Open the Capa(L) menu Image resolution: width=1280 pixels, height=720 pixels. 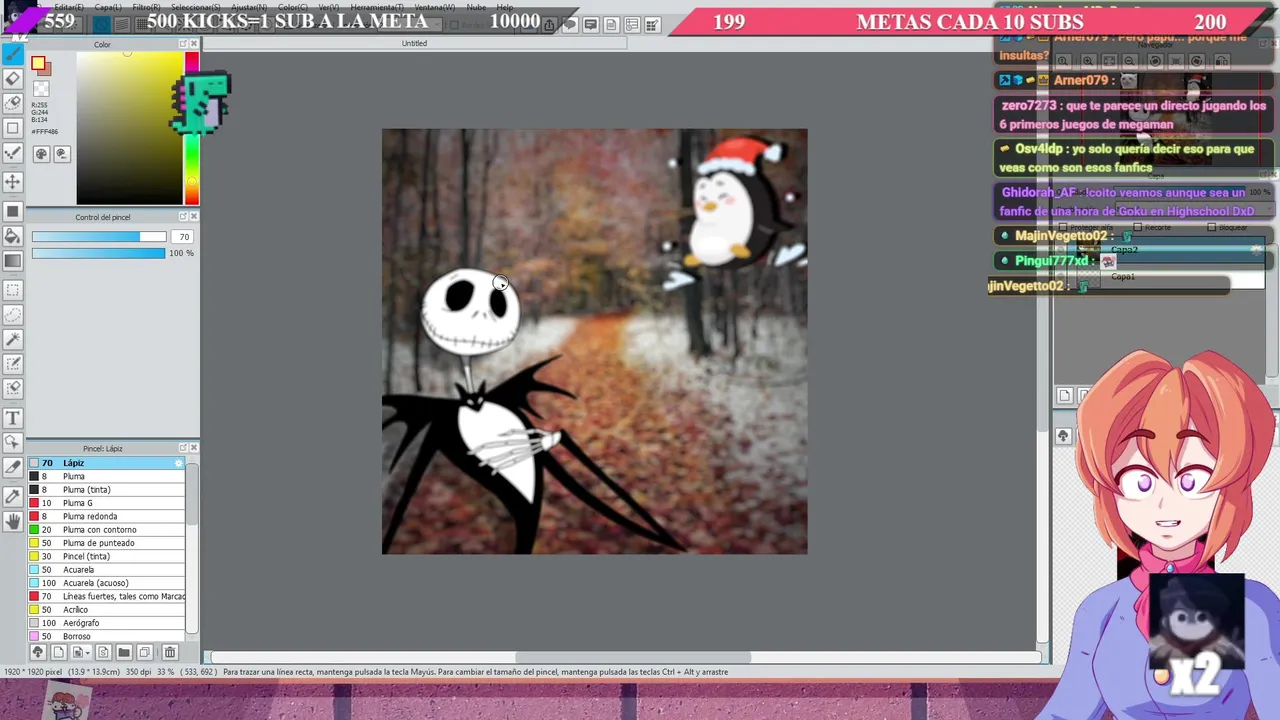tap(108, 7)
